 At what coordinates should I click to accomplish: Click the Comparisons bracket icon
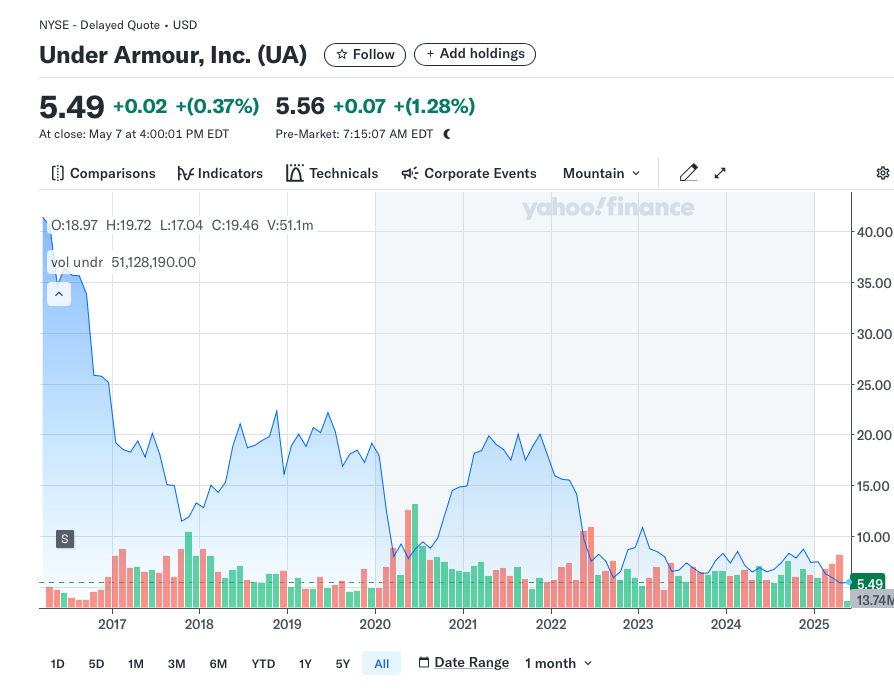(x=58, y=173)
